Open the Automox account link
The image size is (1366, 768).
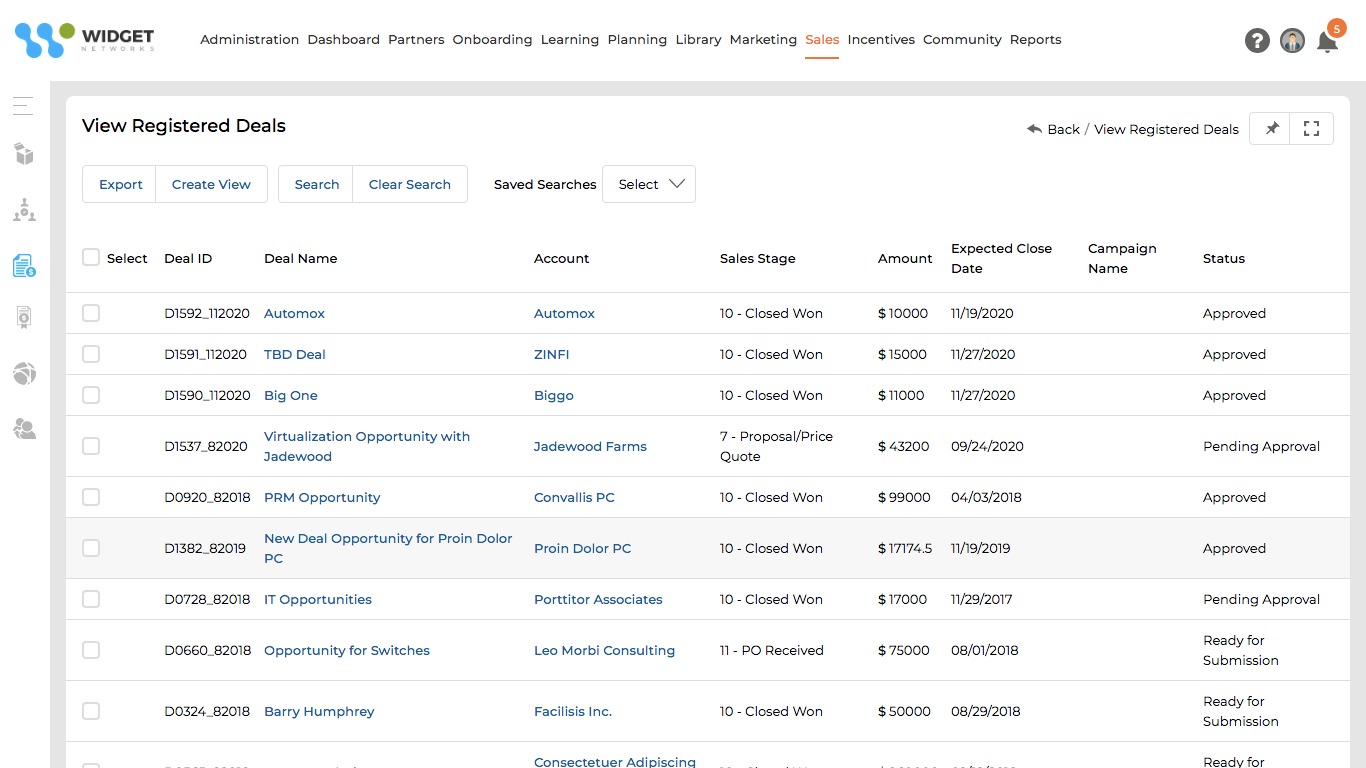coord(564,313)
